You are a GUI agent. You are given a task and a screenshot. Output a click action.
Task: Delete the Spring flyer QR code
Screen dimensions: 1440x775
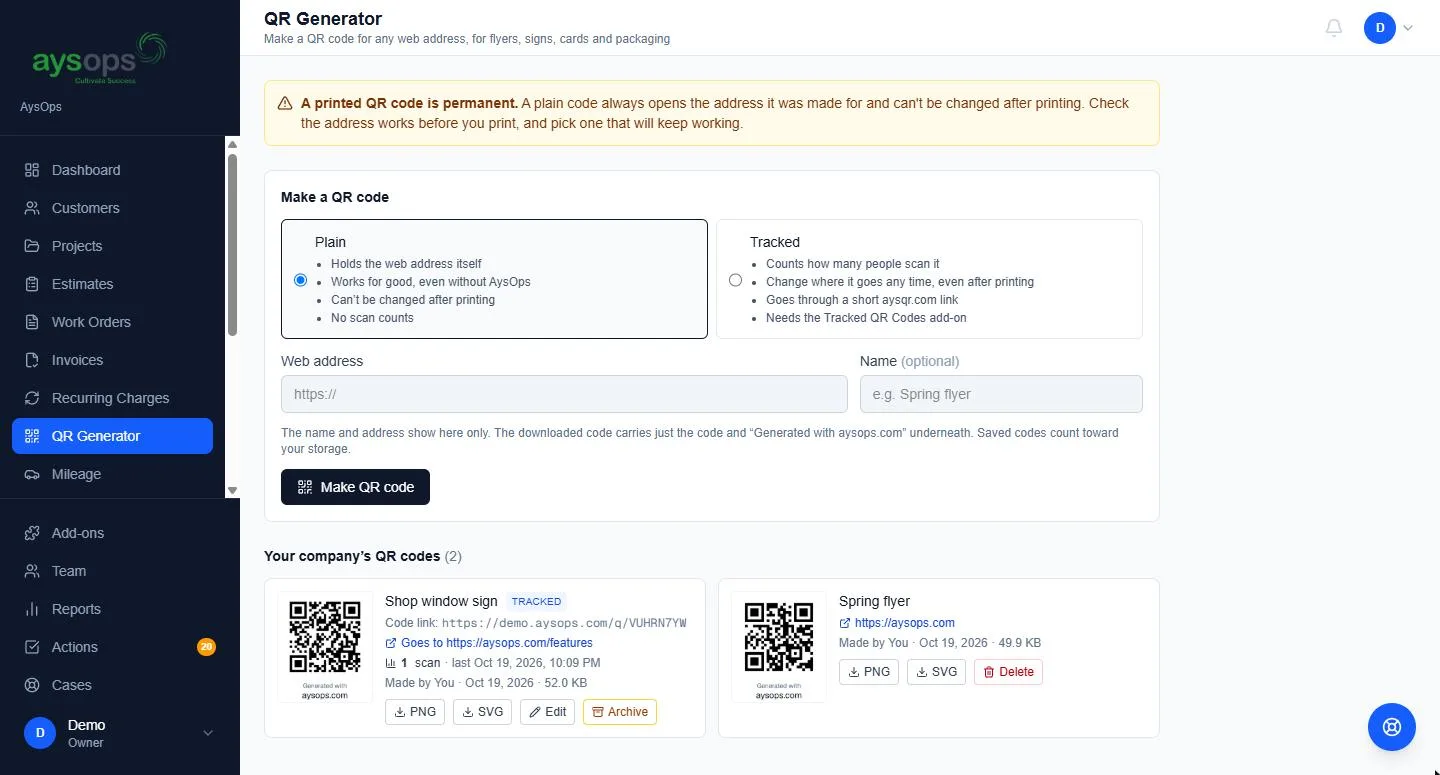(x=1008, y=672)
